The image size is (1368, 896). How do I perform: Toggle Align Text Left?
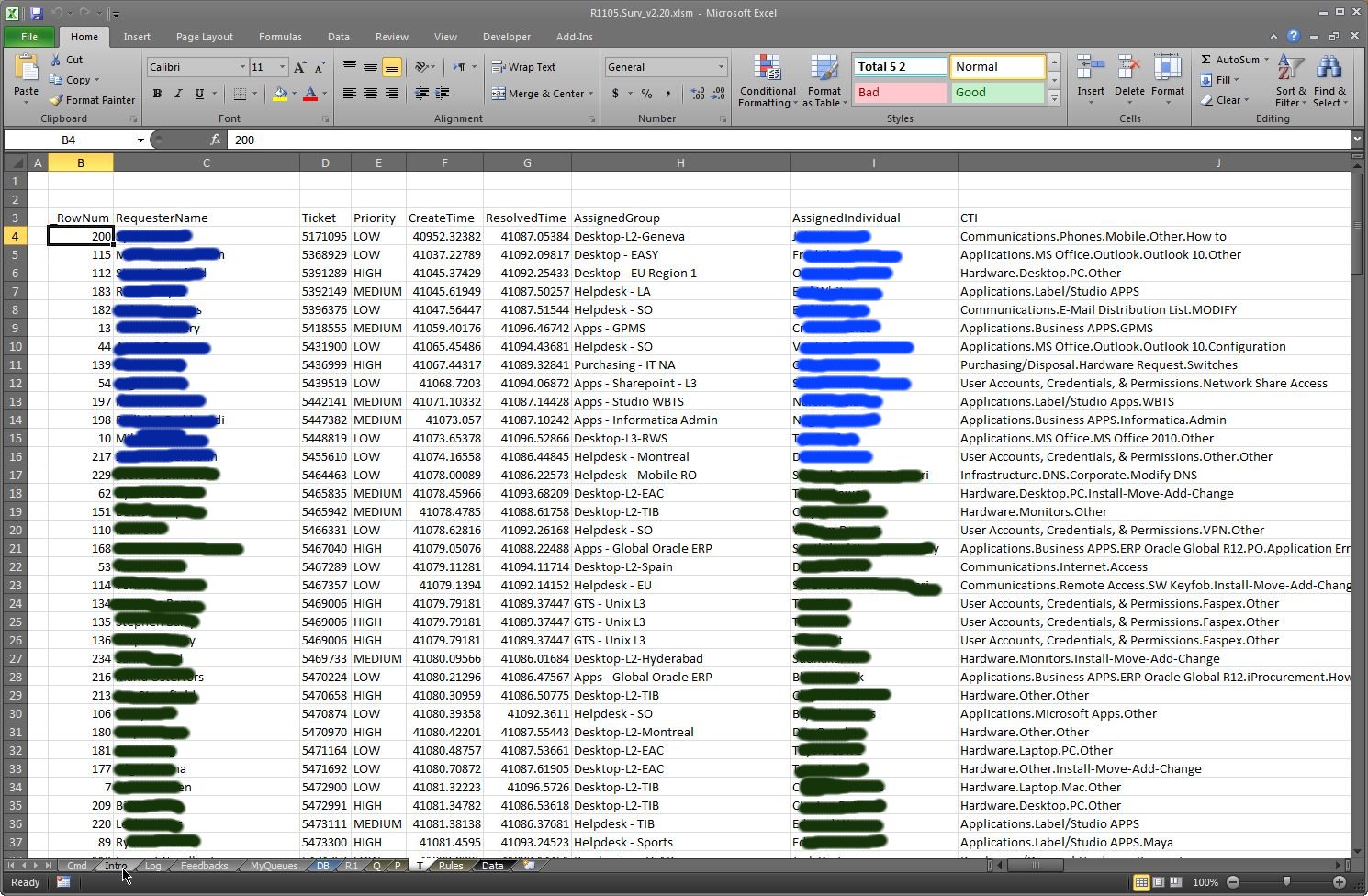pyautogui.click(x=349, y=94)
